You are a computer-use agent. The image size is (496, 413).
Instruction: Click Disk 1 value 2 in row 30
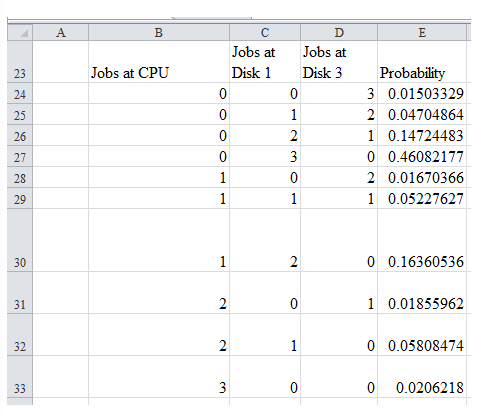(x=265, y=240)
